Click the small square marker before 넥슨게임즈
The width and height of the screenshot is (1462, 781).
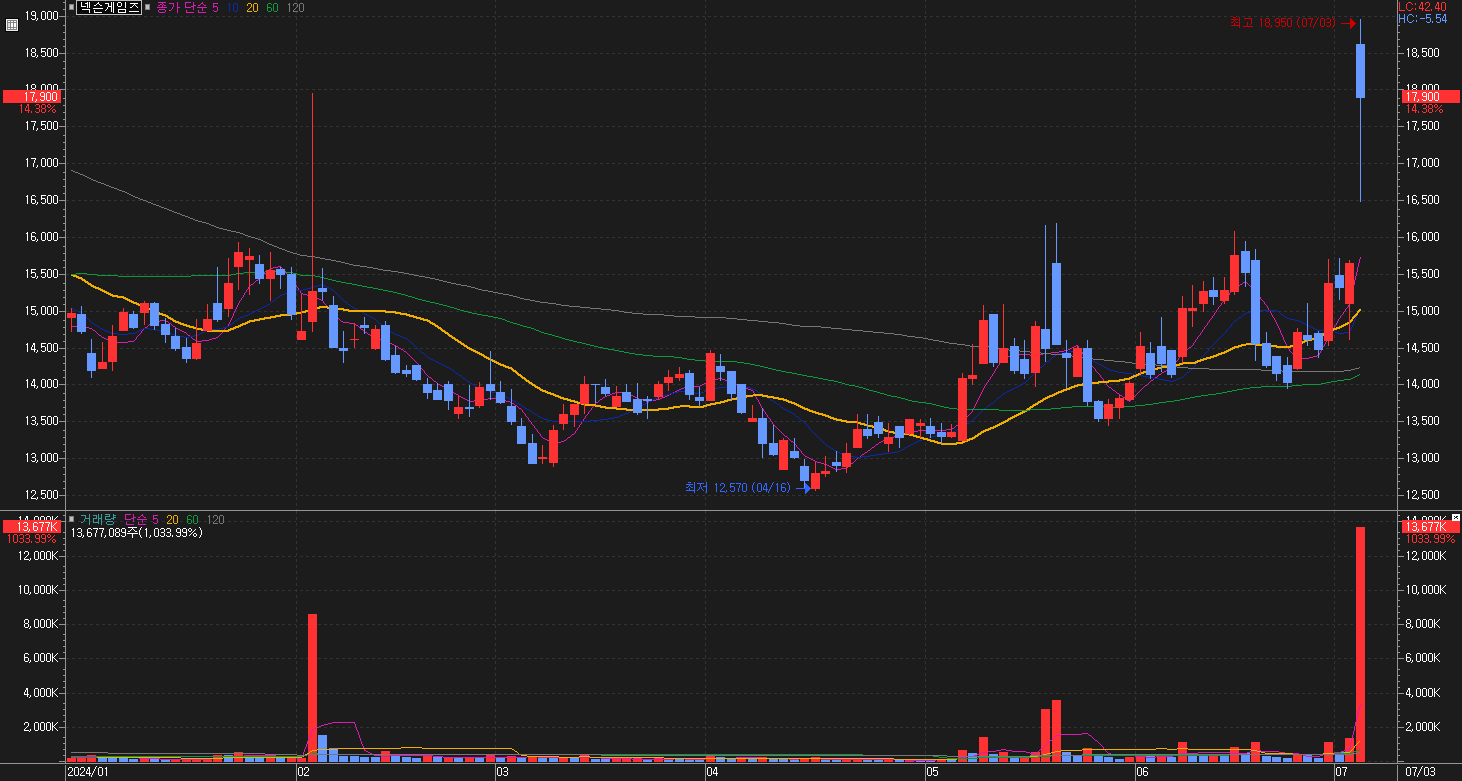click(x=71, y=7)
